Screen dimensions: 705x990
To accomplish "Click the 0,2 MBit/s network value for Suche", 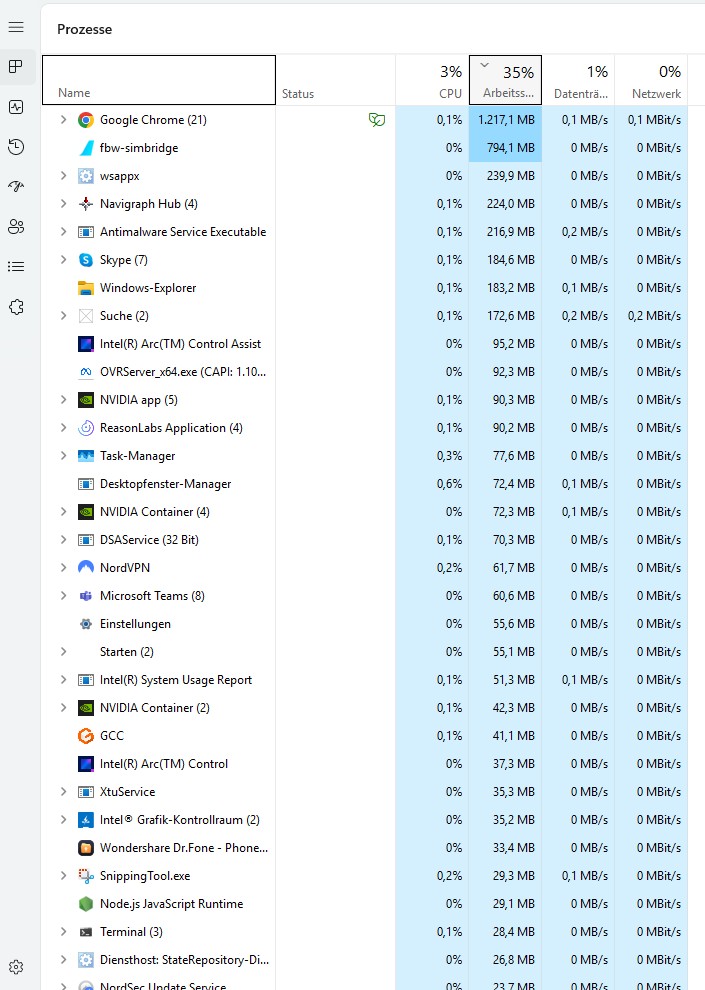I will coord(655,316).
